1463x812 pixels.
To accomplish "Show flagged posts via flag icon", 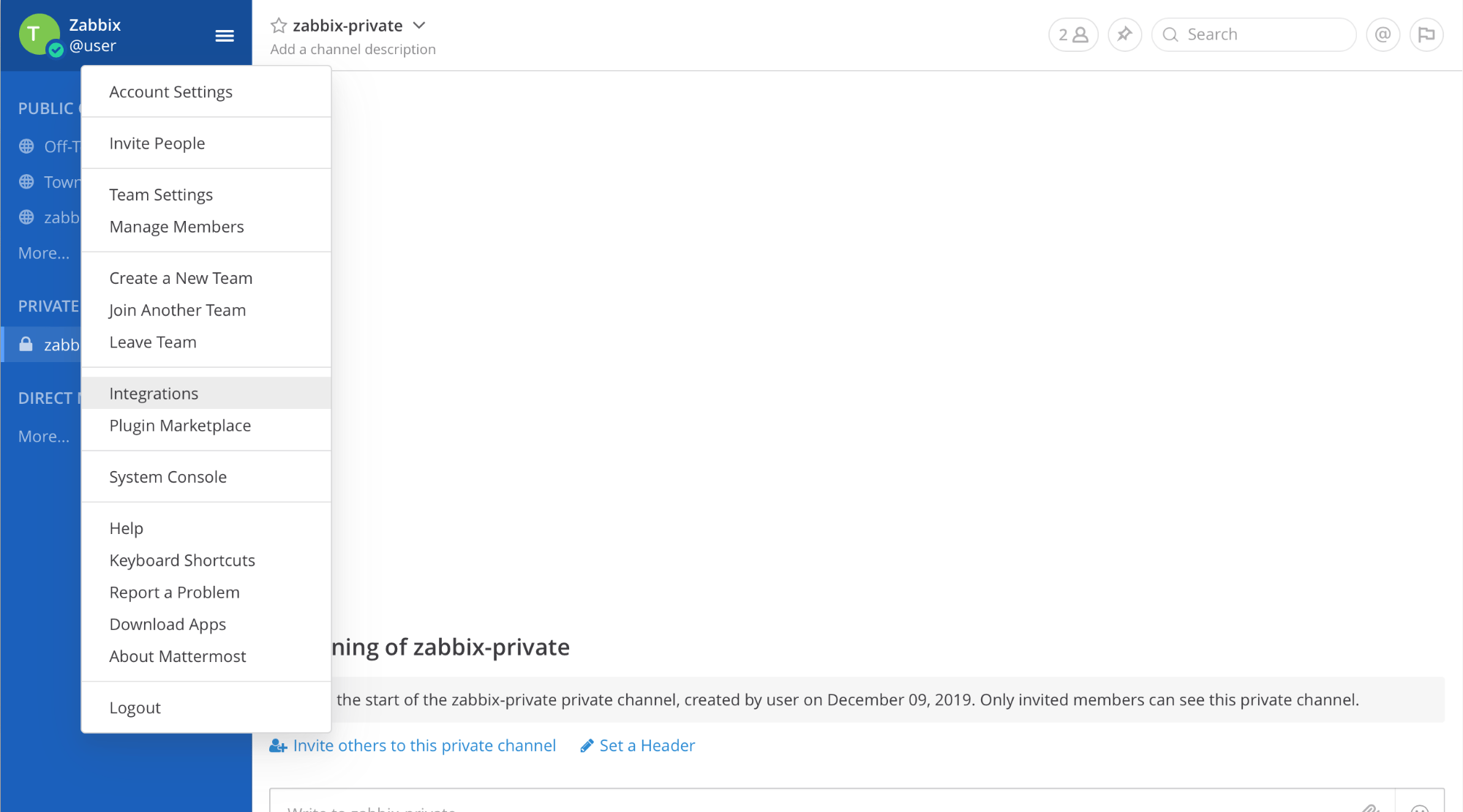I will (x=1426, y=34).
